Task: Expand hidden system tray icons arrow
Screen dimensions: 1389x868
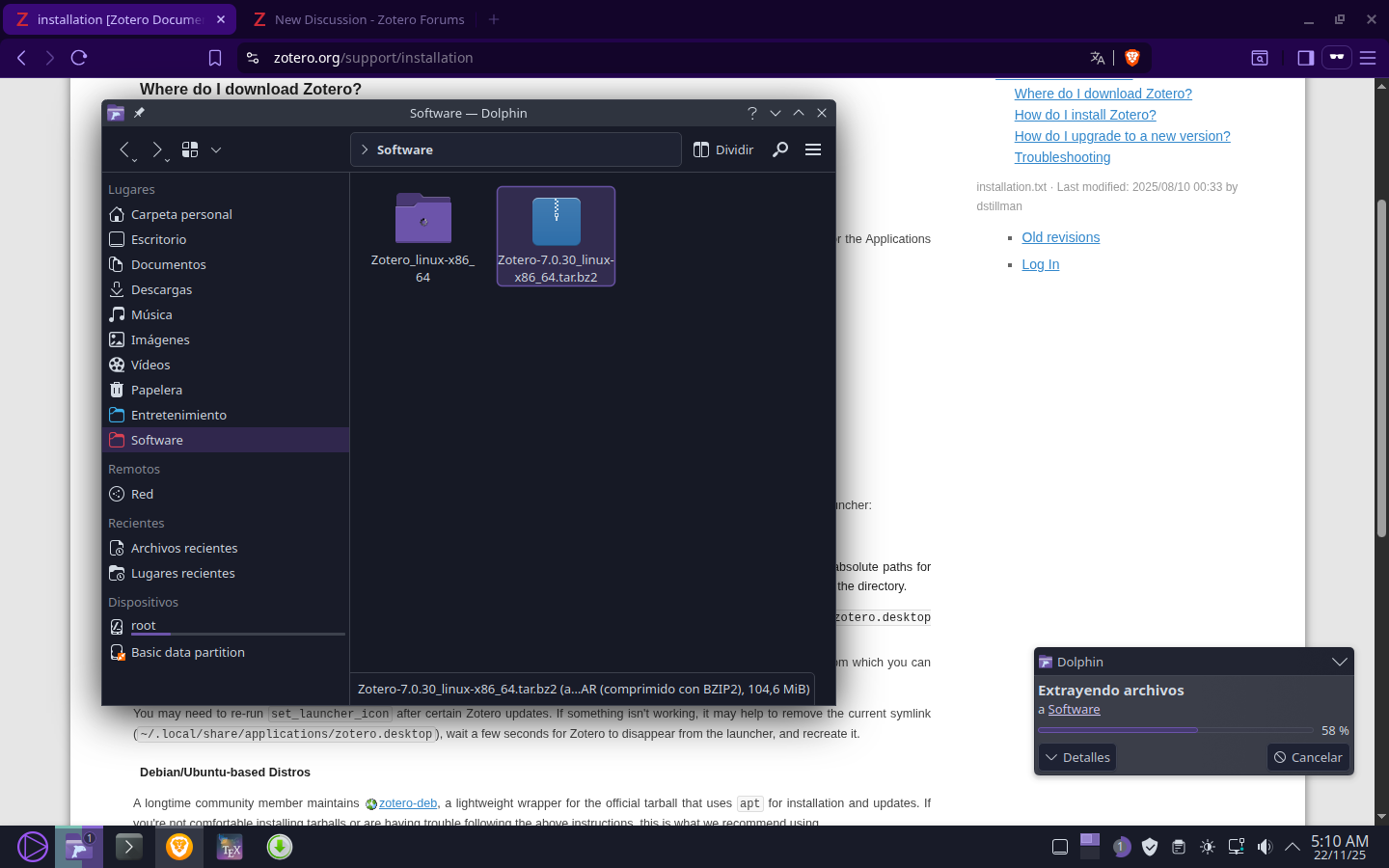Action: (x=1293, y=847)
